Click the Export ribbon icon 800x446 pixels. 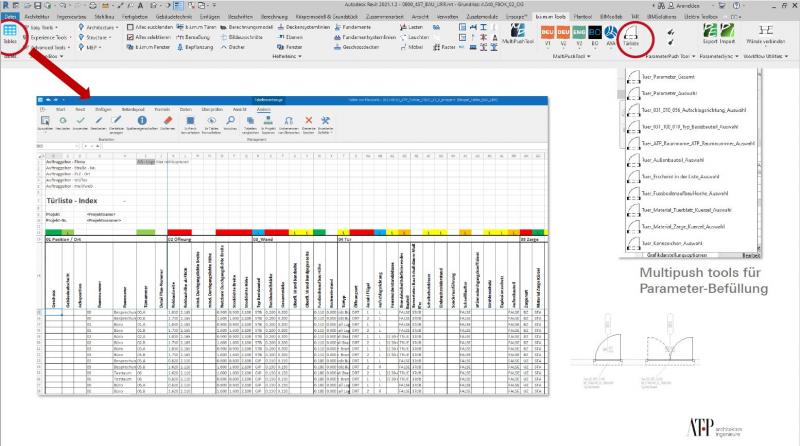tap(707, 33)
